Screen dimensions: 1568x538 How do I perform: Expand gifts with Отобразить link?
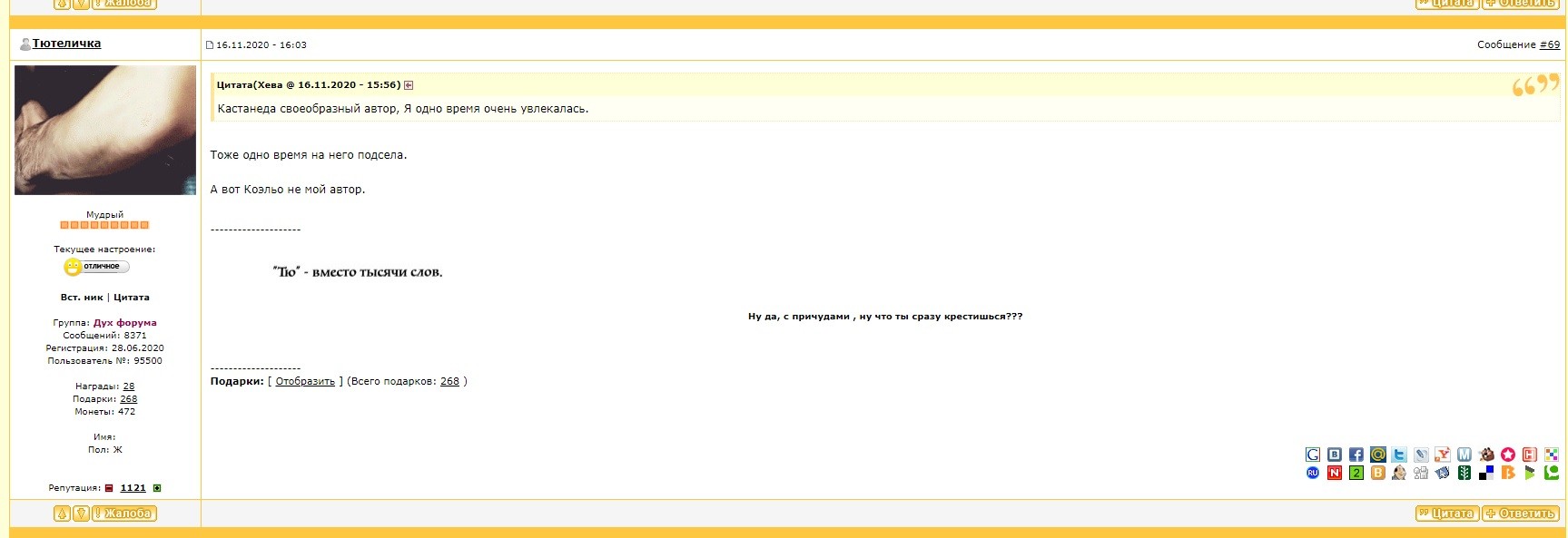(305, 382)
